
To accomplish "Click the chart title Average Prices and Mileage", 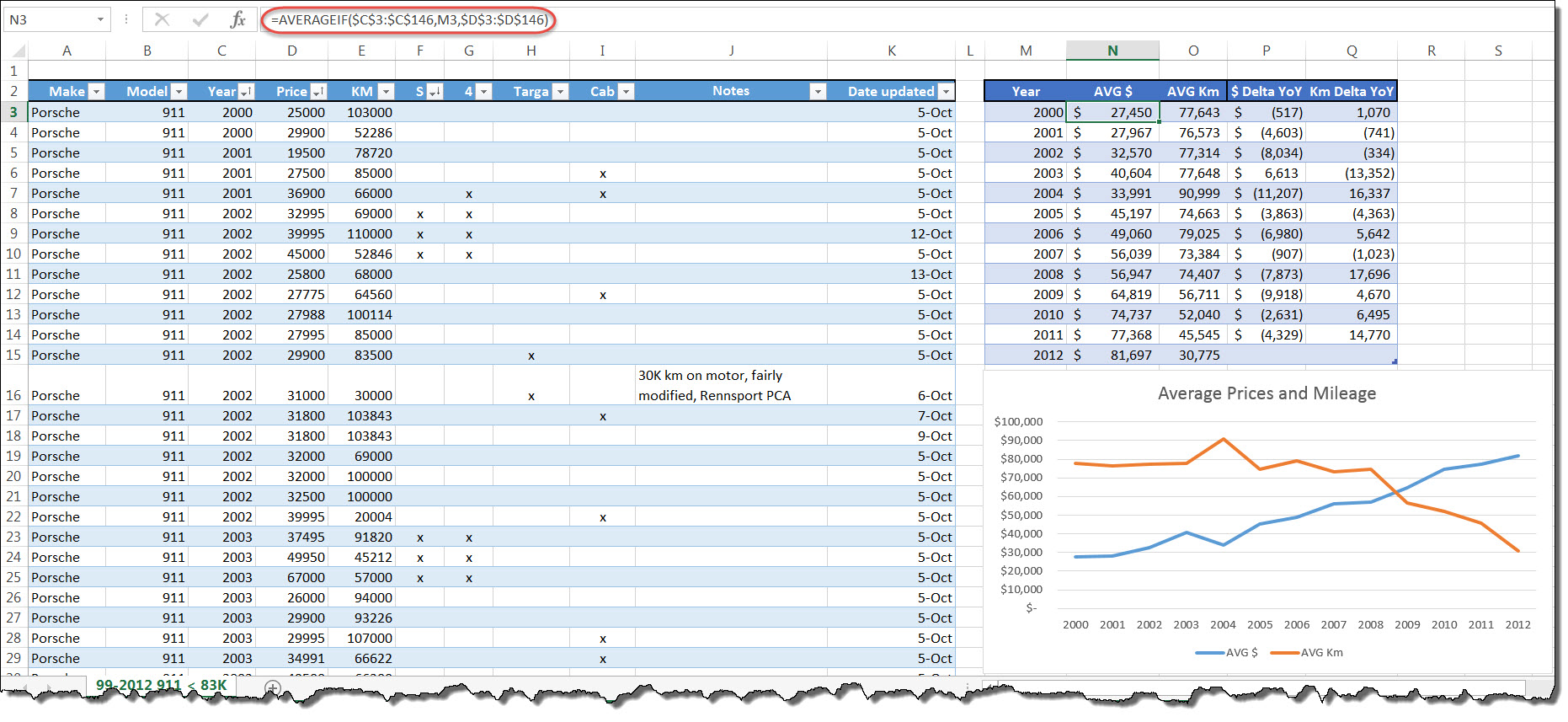I will (1267, 393).
